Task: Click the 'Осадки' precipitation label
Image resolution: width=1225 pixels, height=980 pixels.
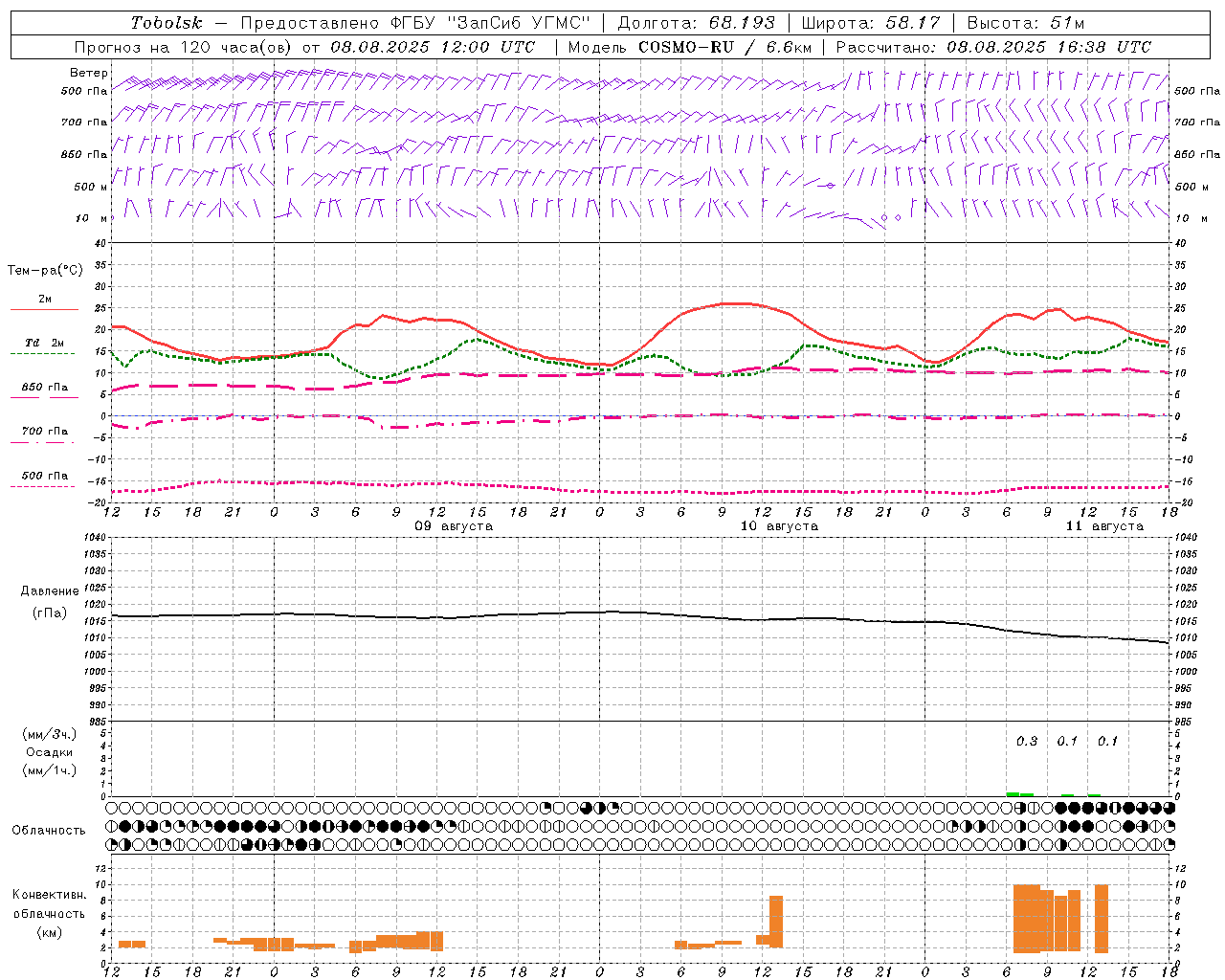Action: (50, 752)
